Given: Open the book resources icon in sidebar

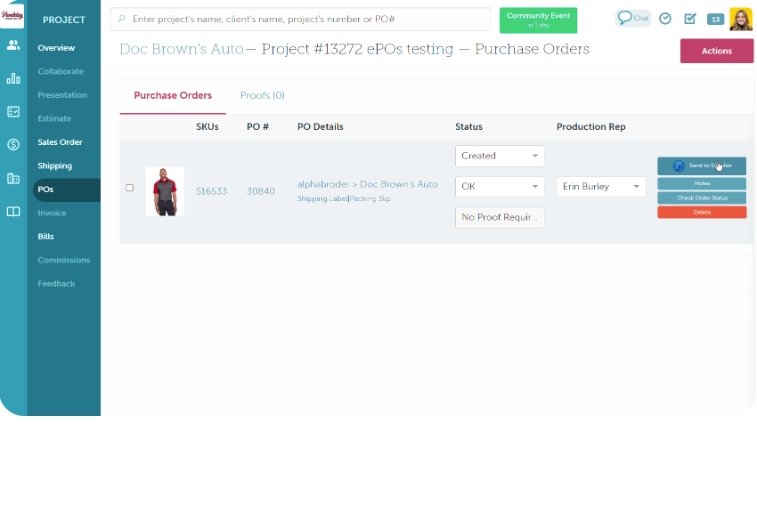Looking at the screenshot, I should click(14, 211).
